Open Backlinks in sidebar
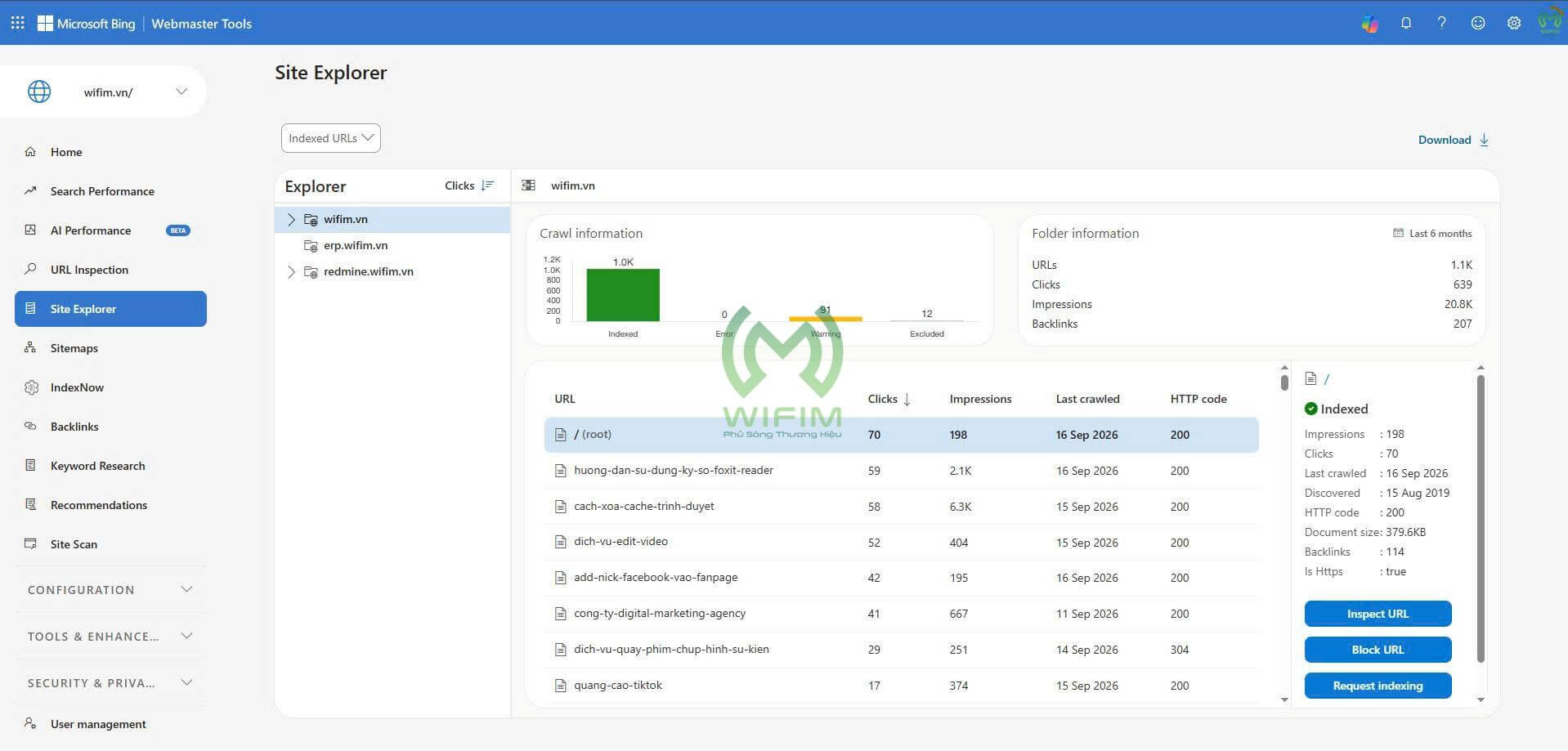The height and width of the screenshot is (751, 1568). 110,427
